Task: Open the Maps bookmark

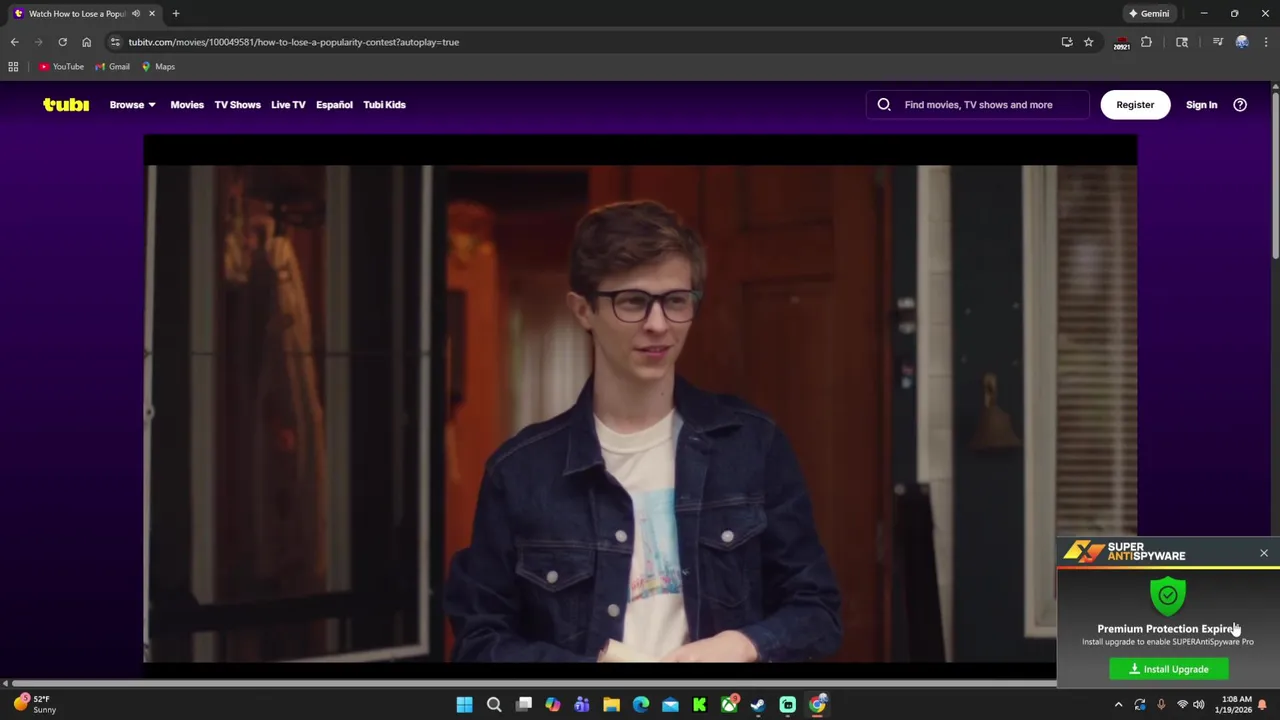Action: [158, 67]
